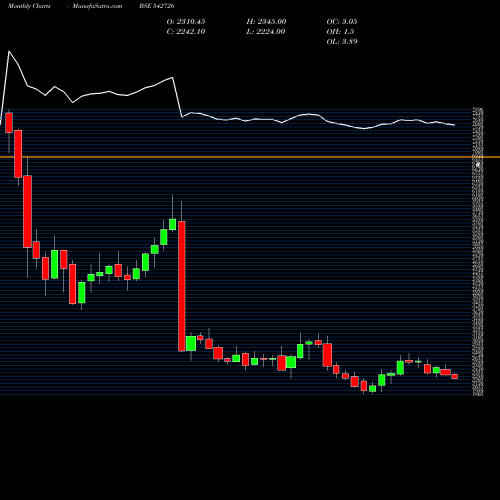This screenshot has width=500, height=500.
Task: Click the high value 'H: 2345.00'
Action: pyautogui.click(x=266, y=22)
